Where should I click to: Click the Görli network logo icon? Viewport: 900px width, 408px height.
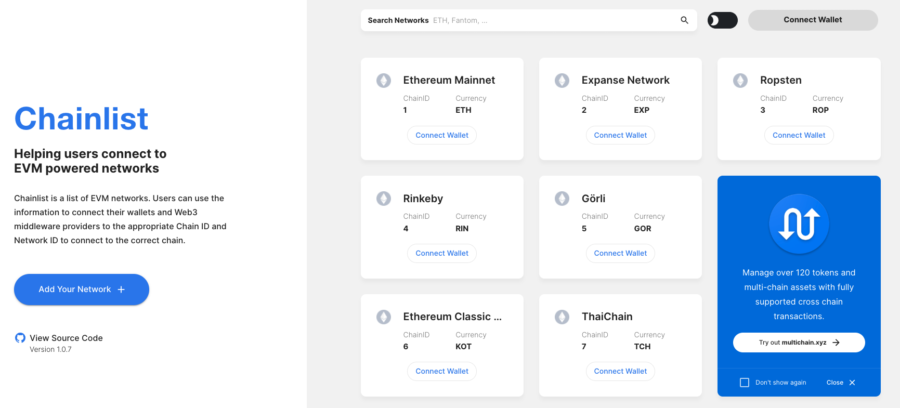pos(562,199)
